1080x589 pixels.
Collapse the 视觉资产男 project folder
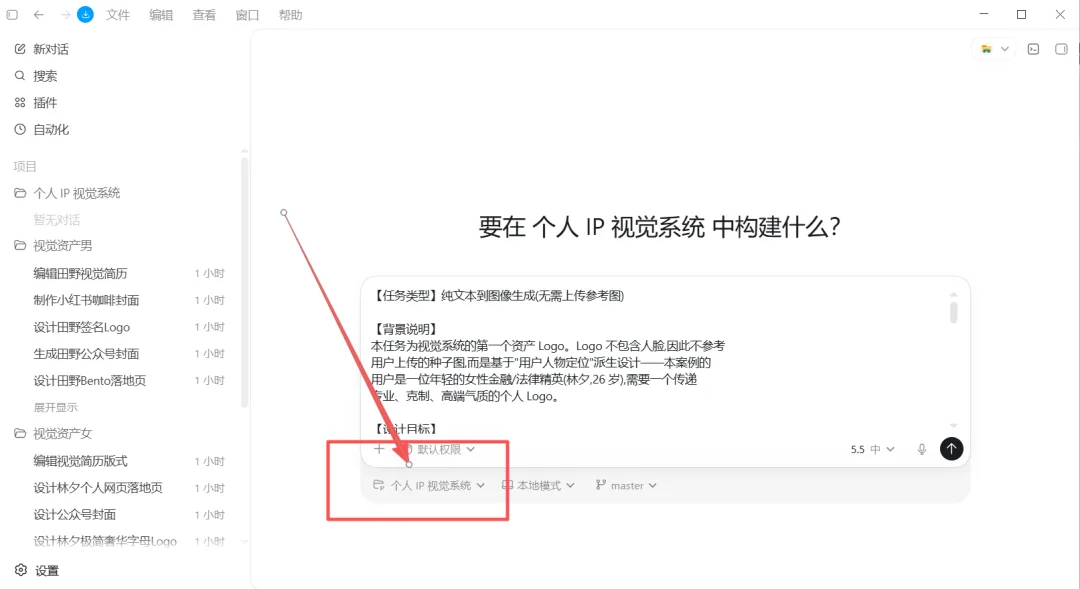coord(20,245)
